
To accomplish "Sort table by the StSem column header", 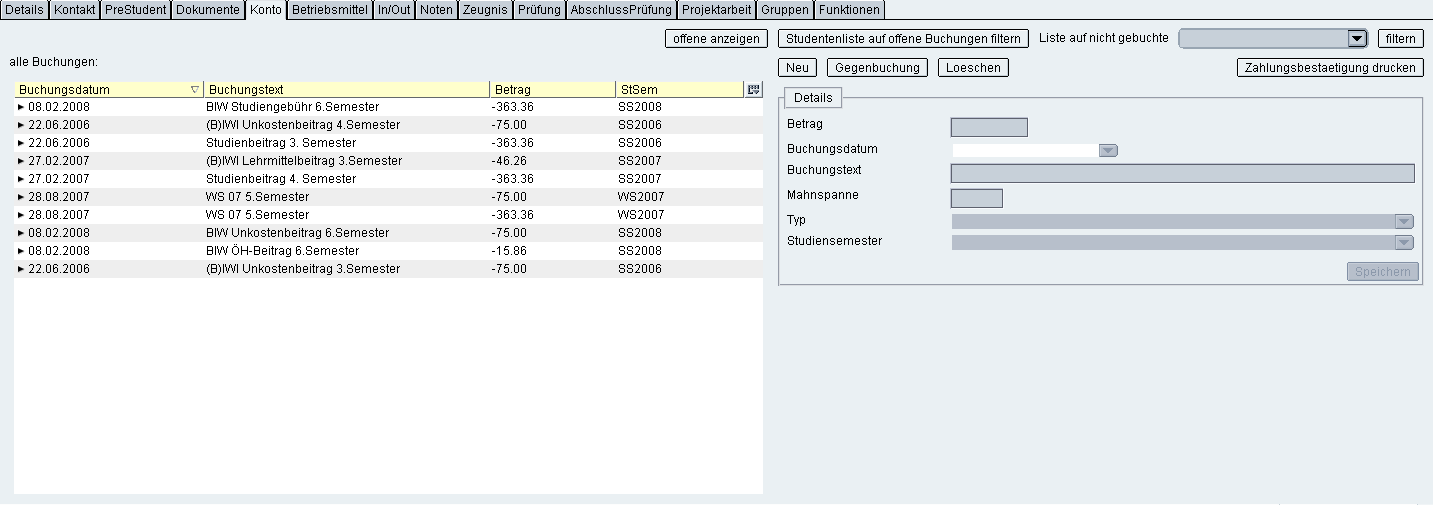I will click(678, 90).
